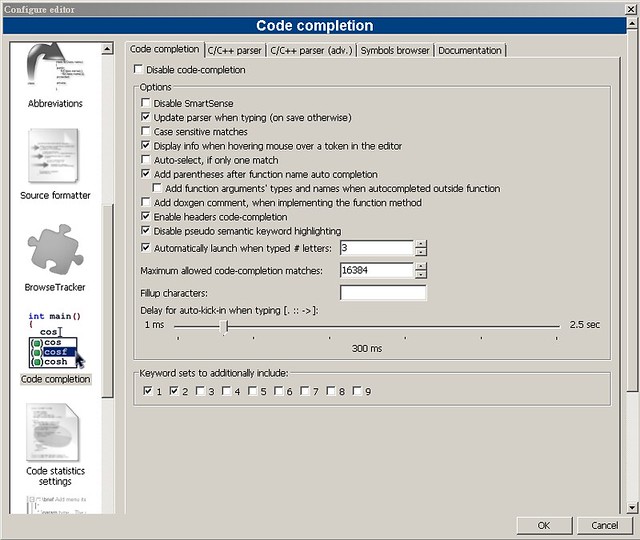The width and height of the screenshot is (640, 540).
Task: Enable Case sensitive matches
Action: 145,131
